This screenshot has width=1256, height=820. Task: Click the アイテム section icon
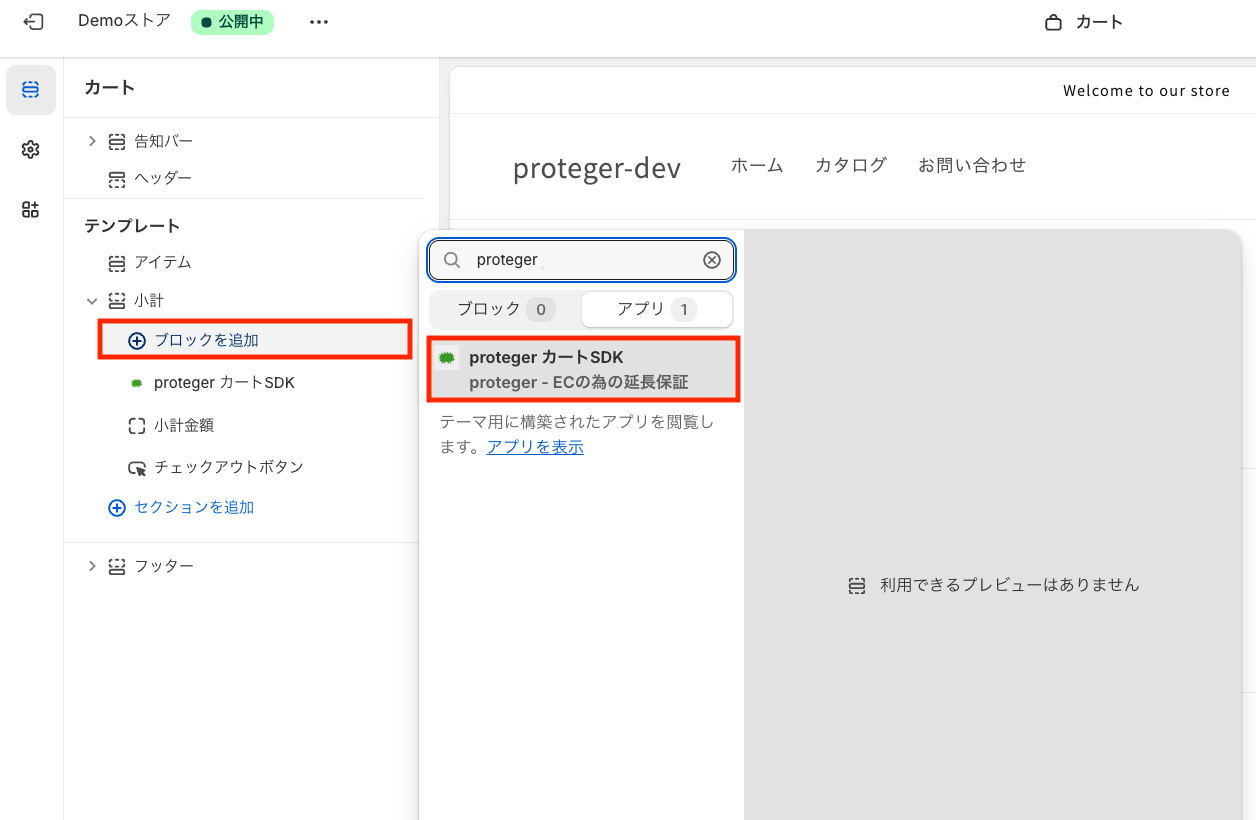(117, 263)
